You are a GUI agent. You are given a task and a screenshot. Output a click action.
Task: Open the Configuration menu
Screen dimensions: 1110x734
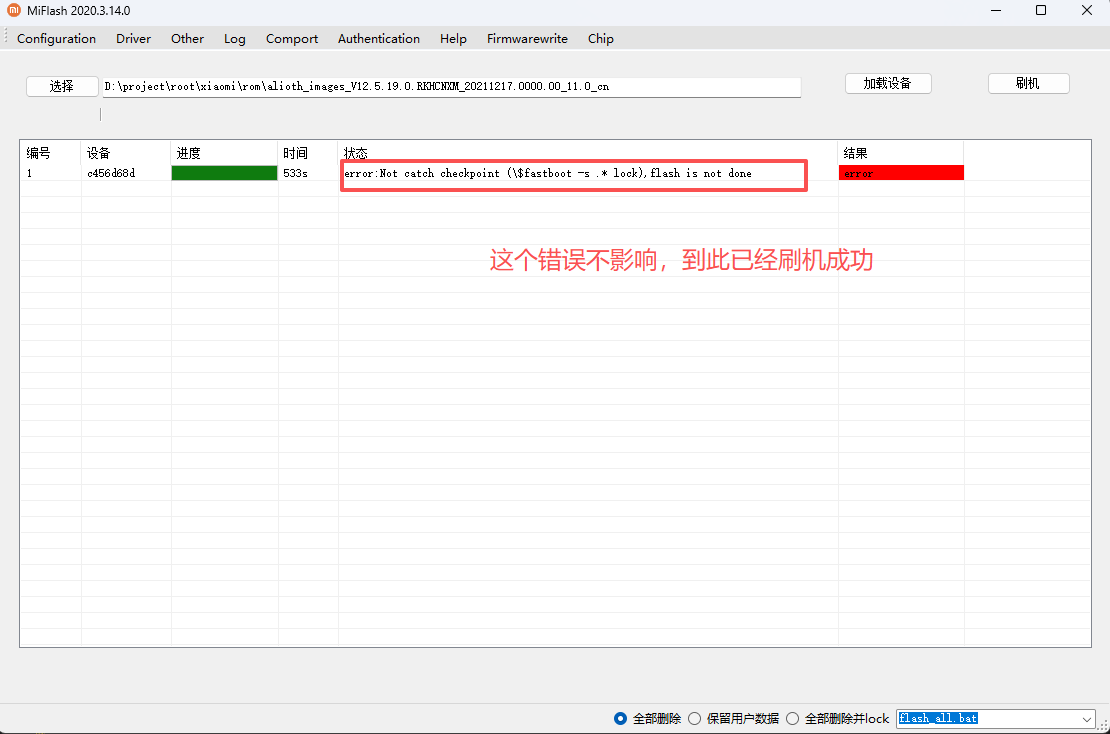[x=57, y=39]
